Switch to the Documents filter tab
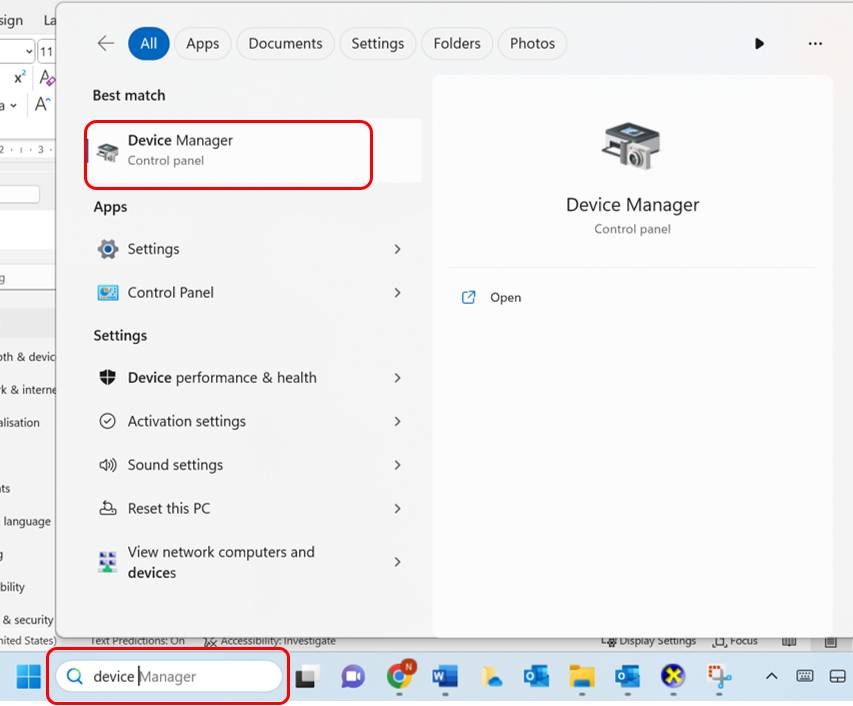 coord(285,44)
